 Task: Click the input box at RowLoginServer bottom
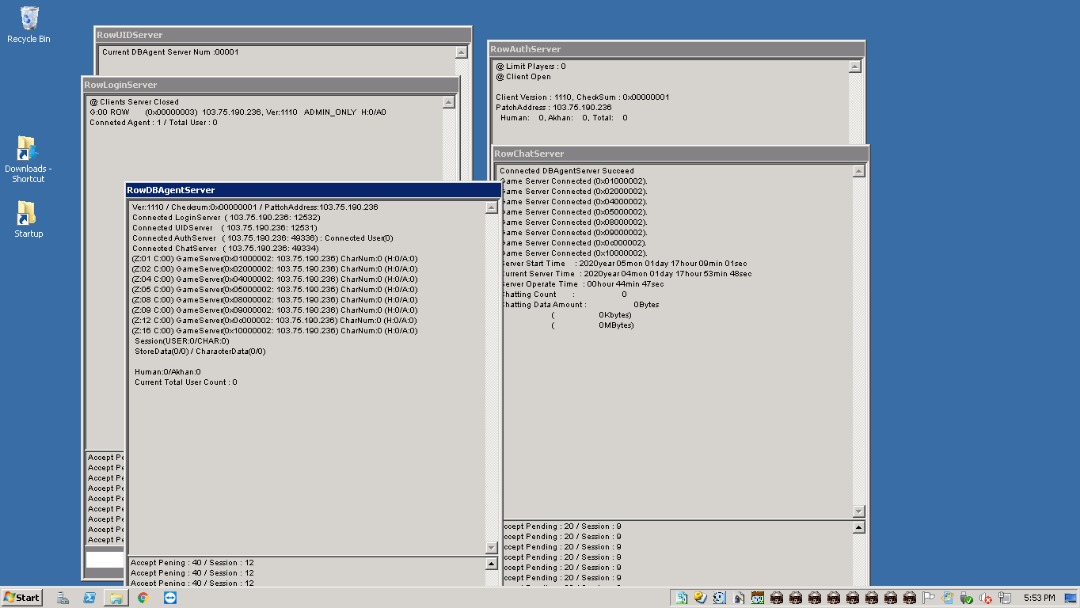(x=105, y=559)
